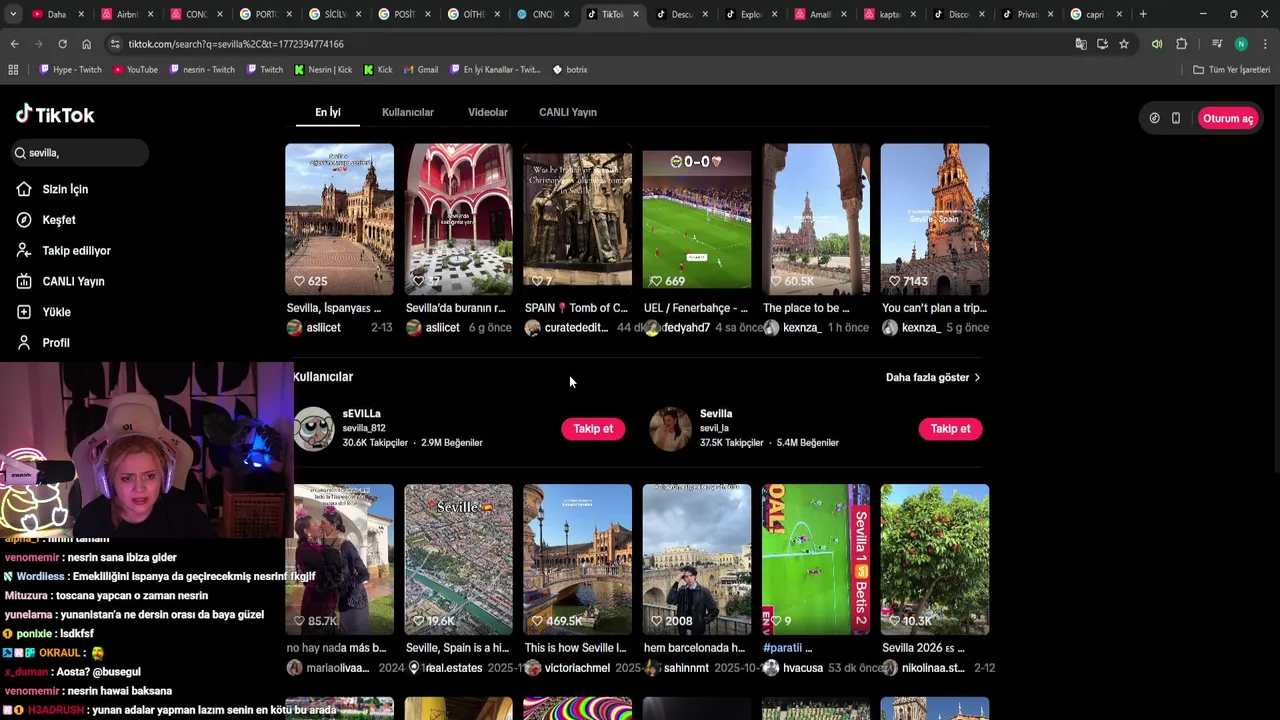1280x720 pixels.
Task: Open video thumbnail with 60.5K likes
Action: tap(816, 219)
